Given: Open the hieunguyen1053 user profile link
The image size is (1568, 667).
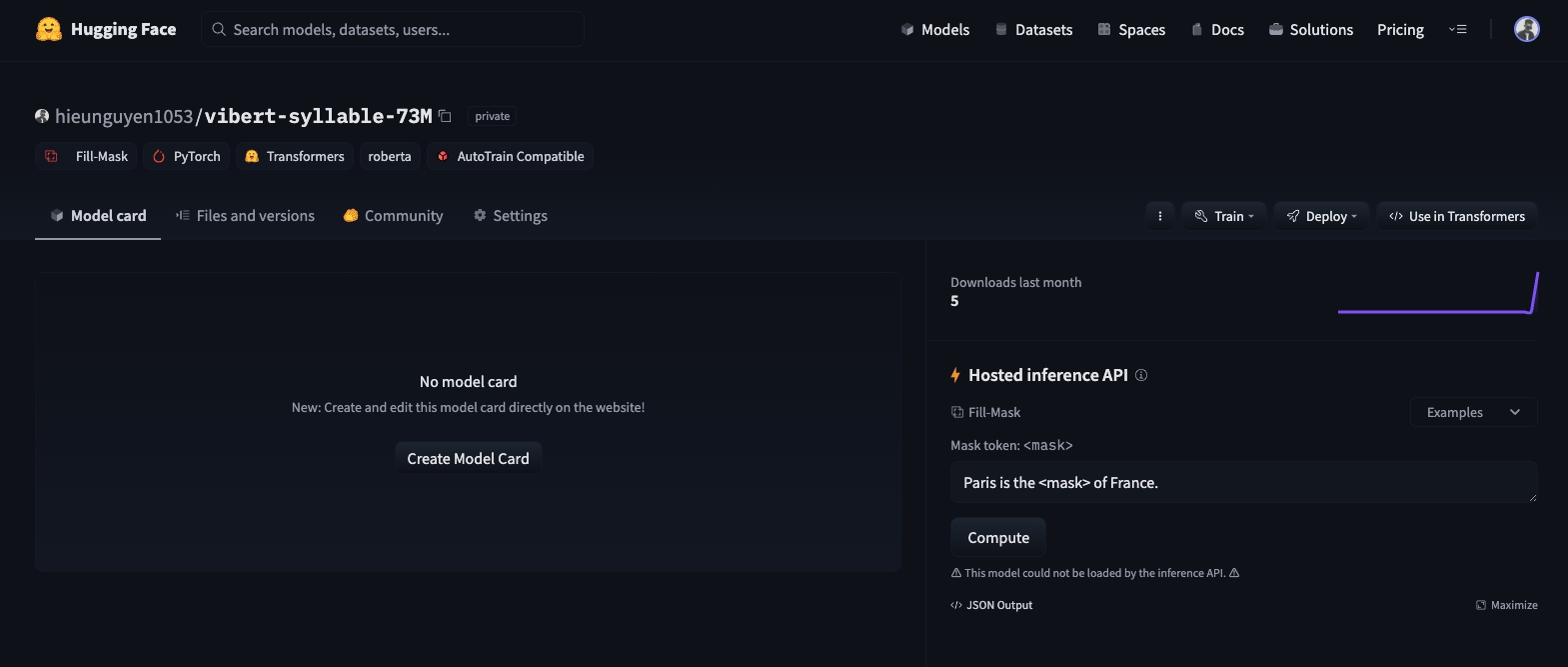Looking at the screenshot, I should pyautogui.click(x=124, y=116).
